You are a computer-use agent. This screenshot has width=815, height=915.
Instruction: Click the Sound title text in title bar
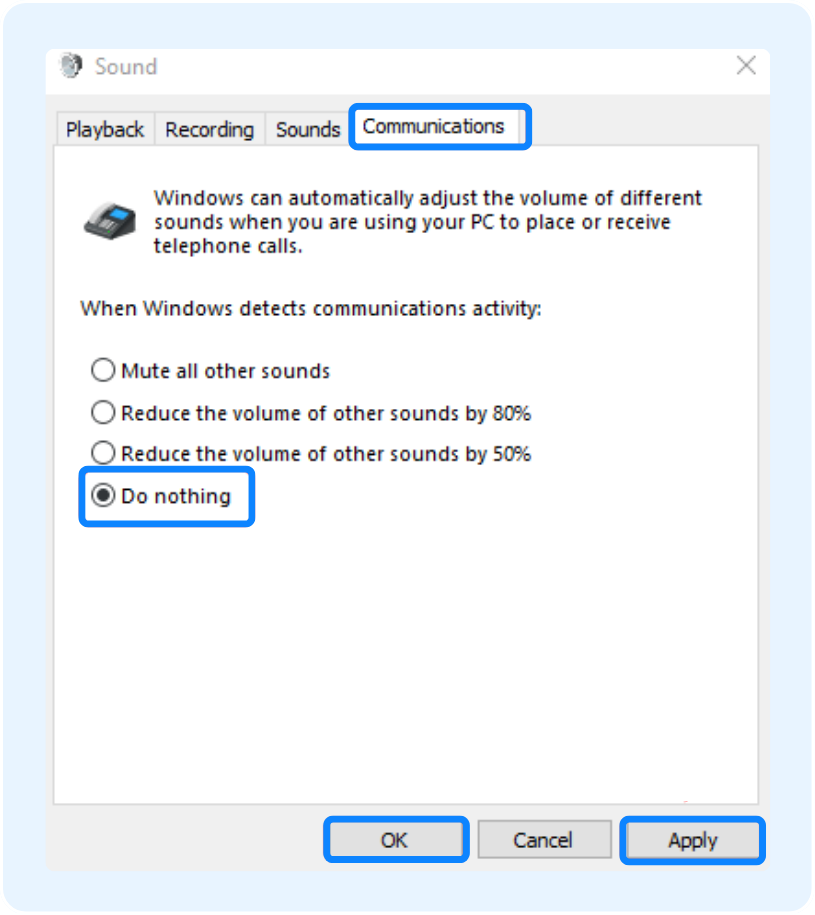(126, 67)
